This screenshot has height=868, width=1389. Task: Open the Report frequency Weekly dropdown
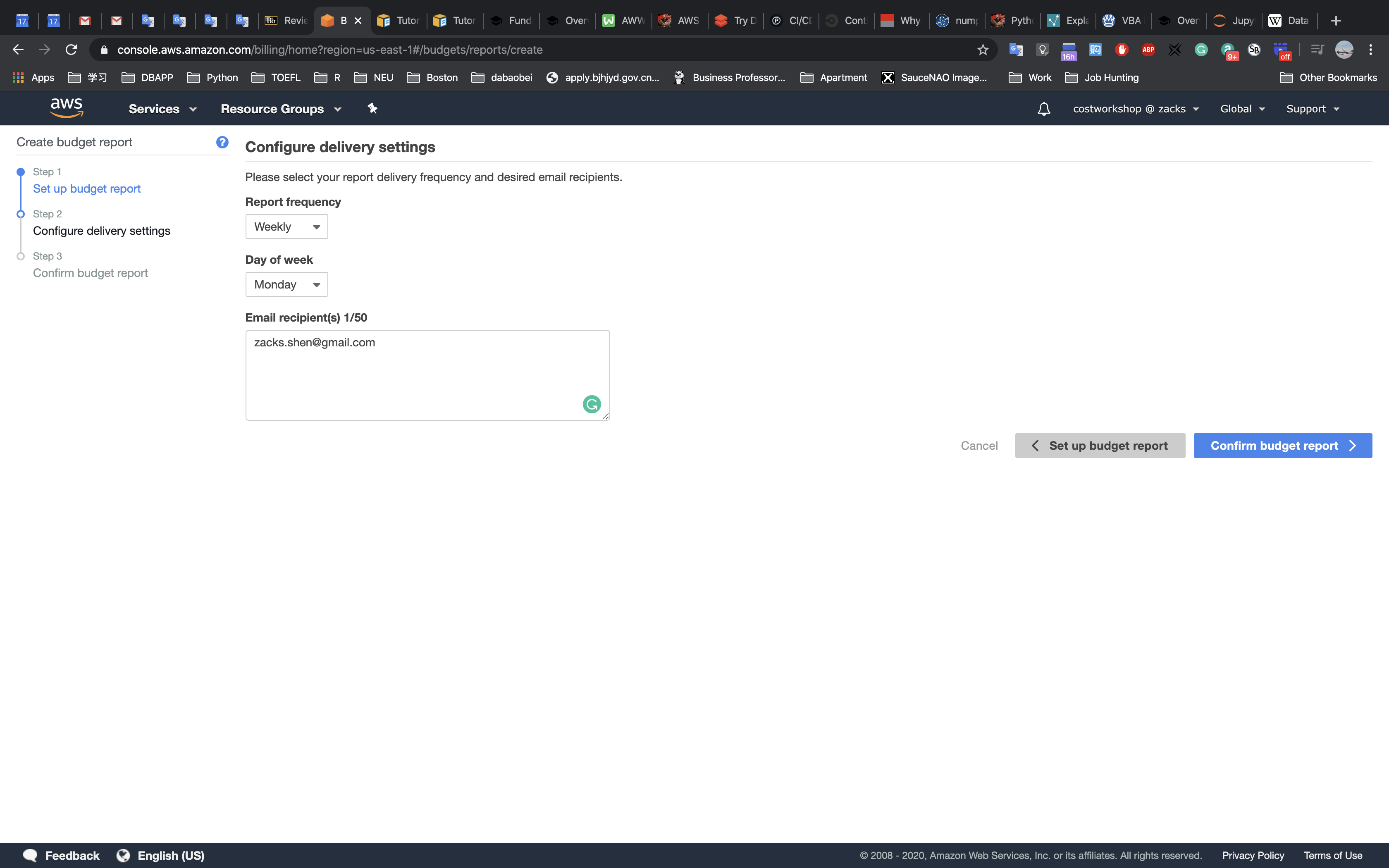pyautogui.click(x=286, y=227)
